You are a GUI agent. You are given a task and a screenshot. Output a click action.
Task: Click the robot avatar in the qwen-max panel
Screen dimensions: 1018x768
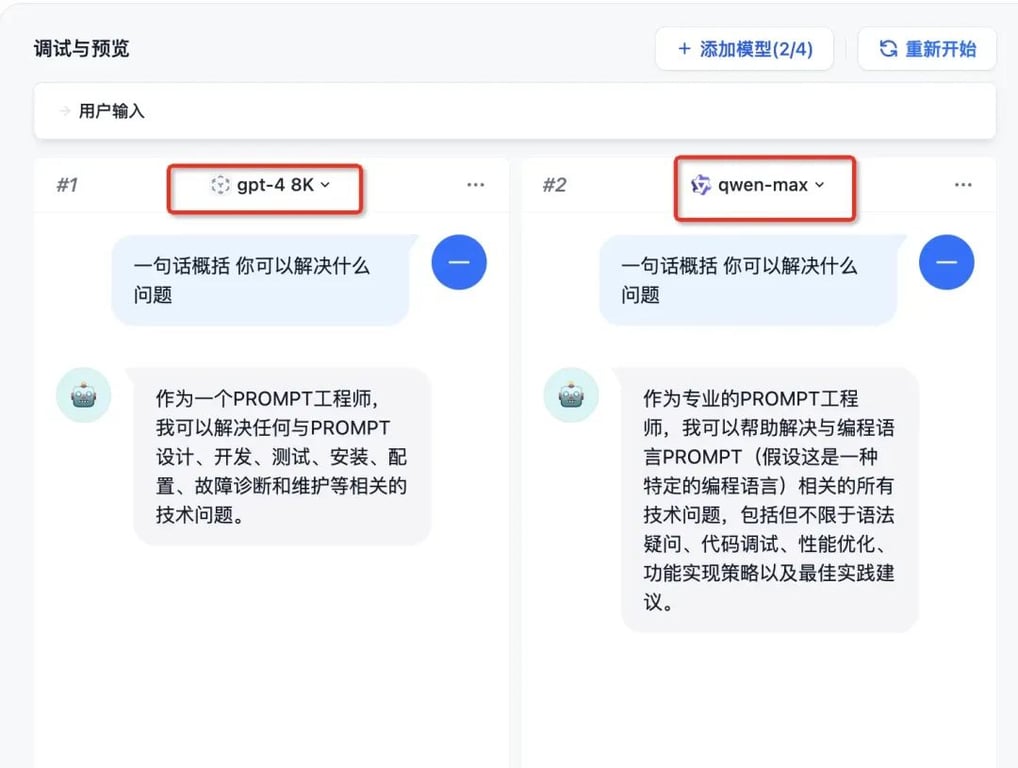571,395
